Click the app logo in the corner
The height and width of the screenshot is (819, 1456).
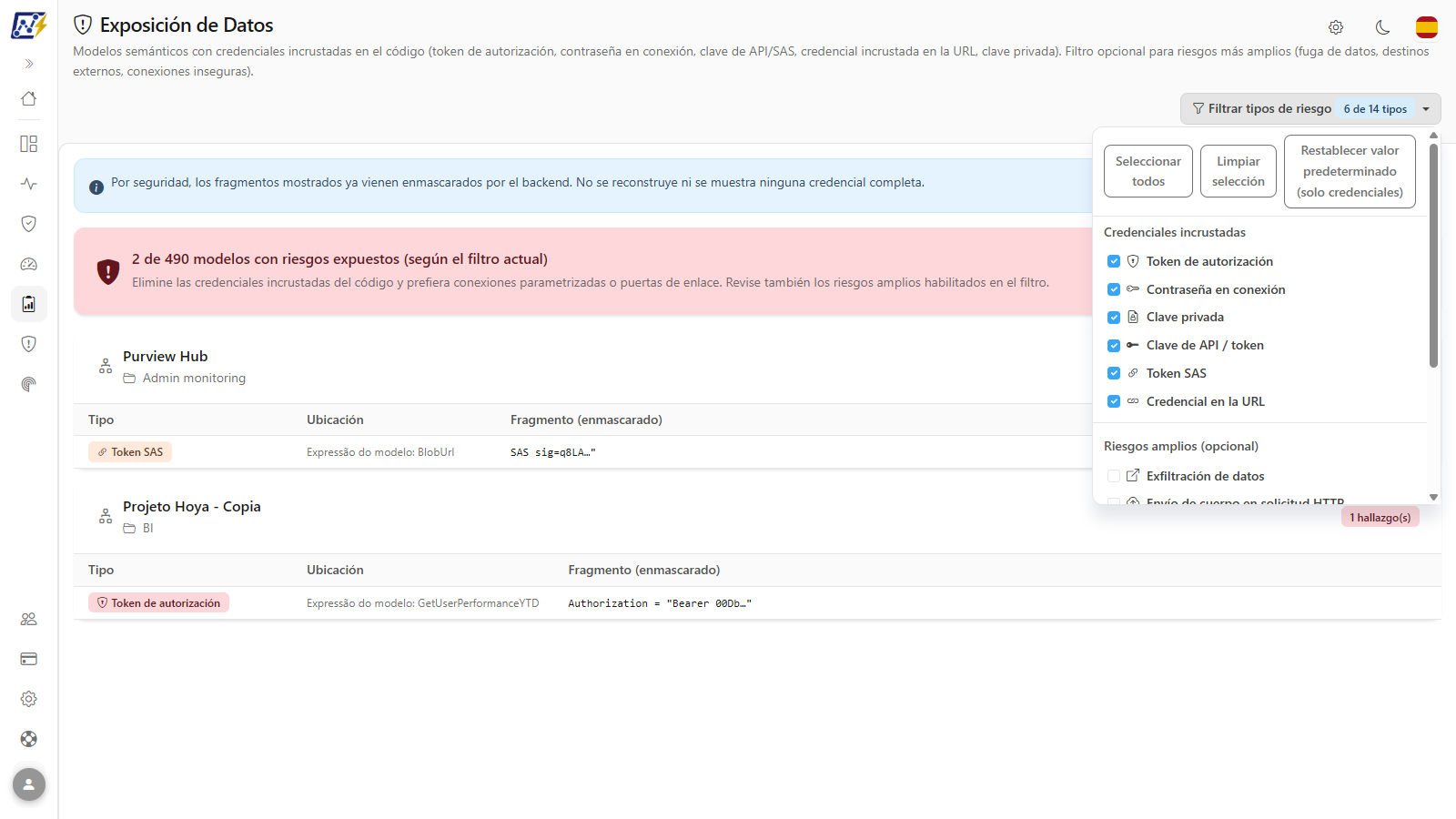click(29, 25)
